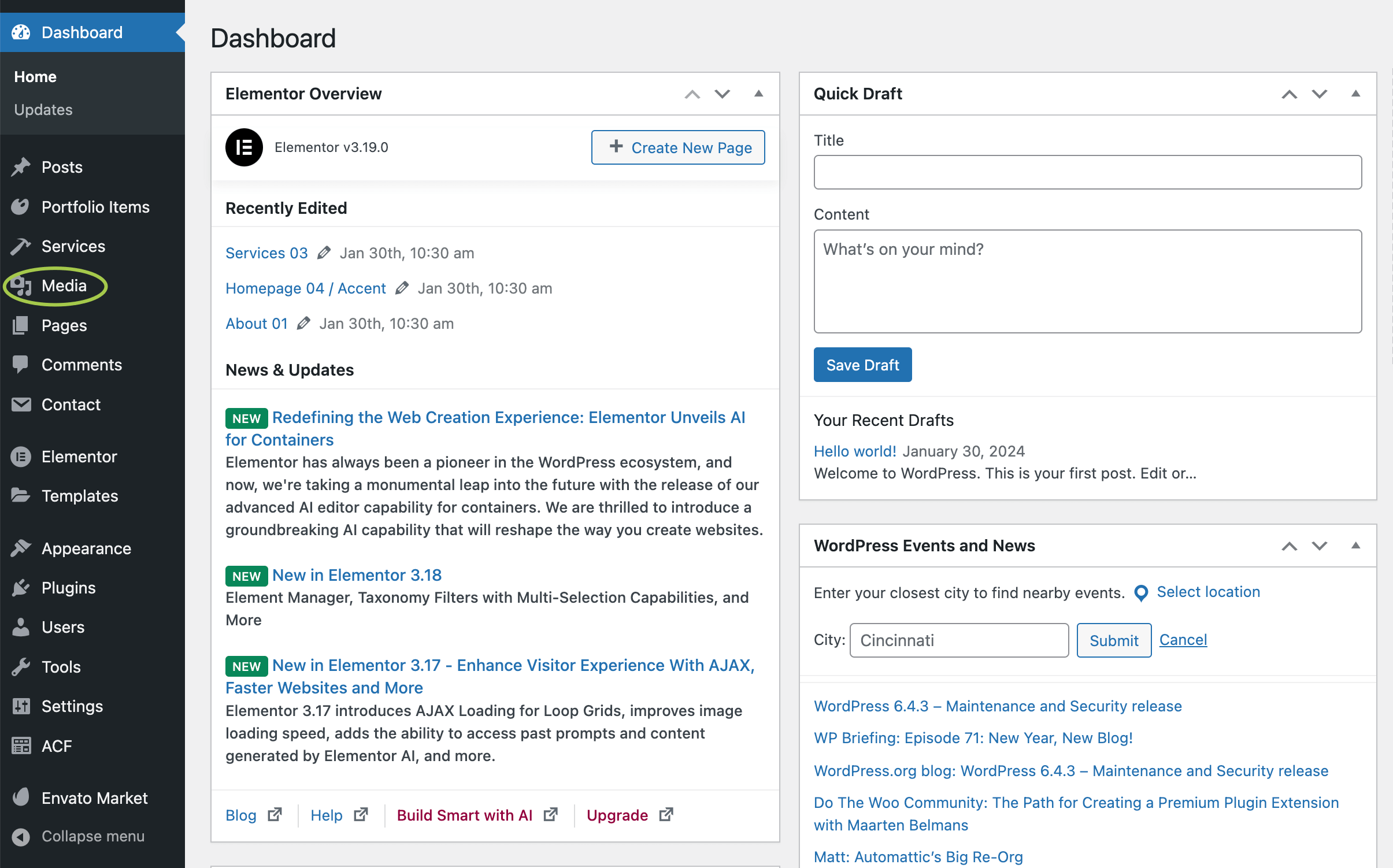The width and height of the screenshot is (1393, 868).
Task: Move the Quick Draft widget up
Action: pyautogui.click(x=1290, y=94)
